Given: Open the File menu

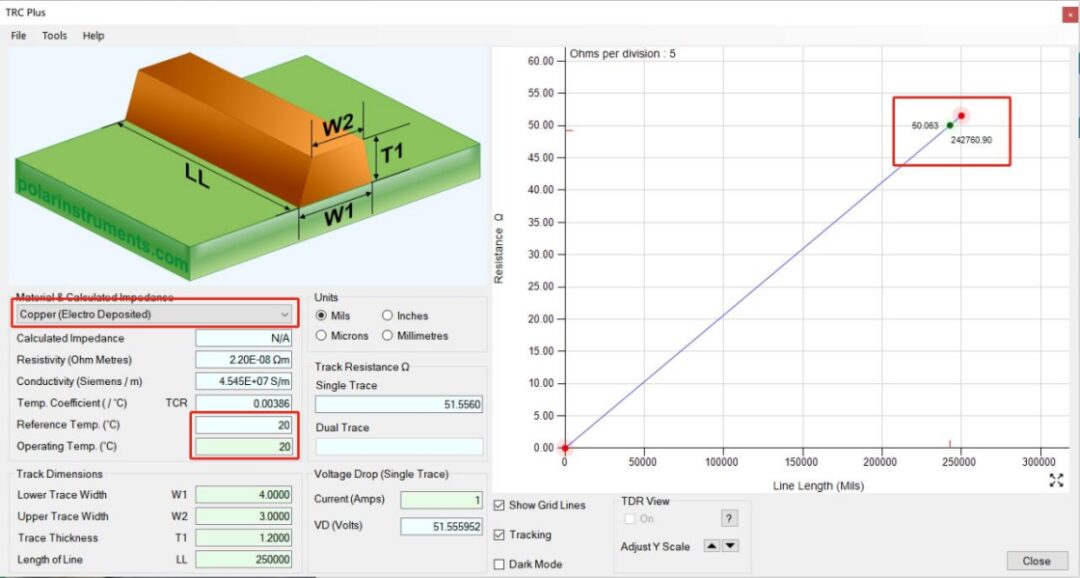Looking at the screenshot, I should (x=19, y=36).
